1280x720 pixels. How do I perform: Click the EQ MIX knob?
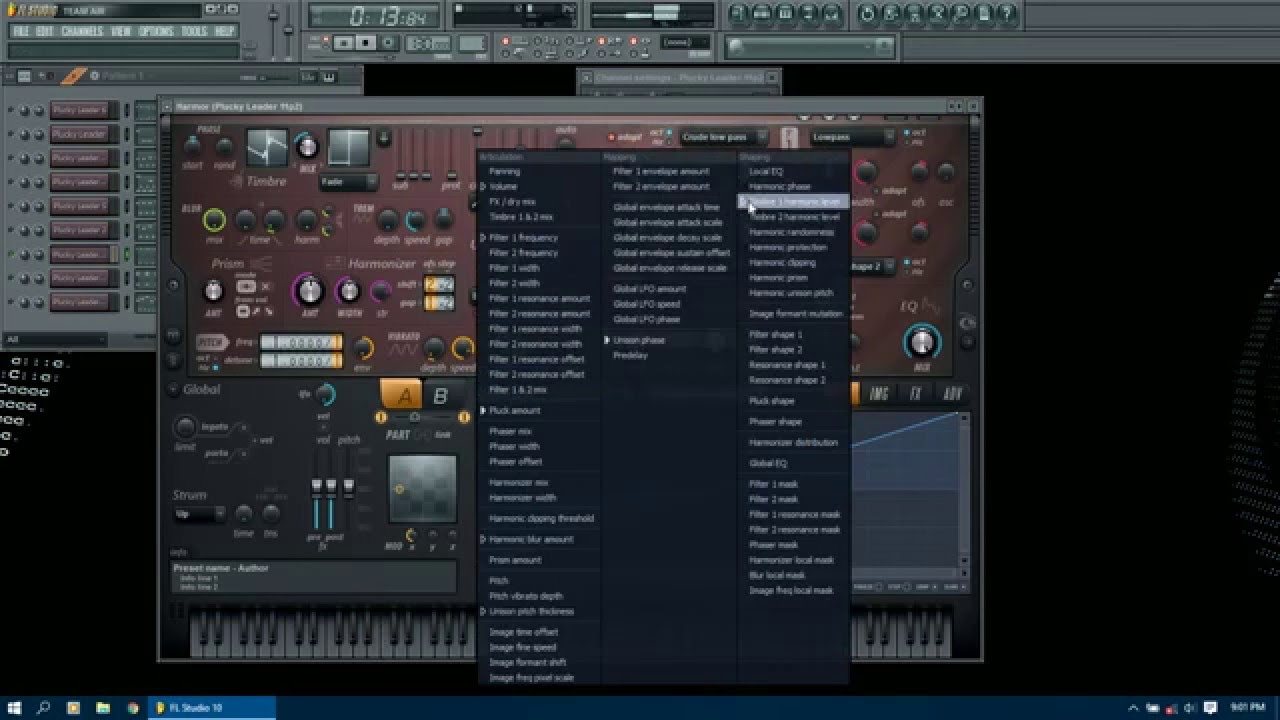(921, 343)
